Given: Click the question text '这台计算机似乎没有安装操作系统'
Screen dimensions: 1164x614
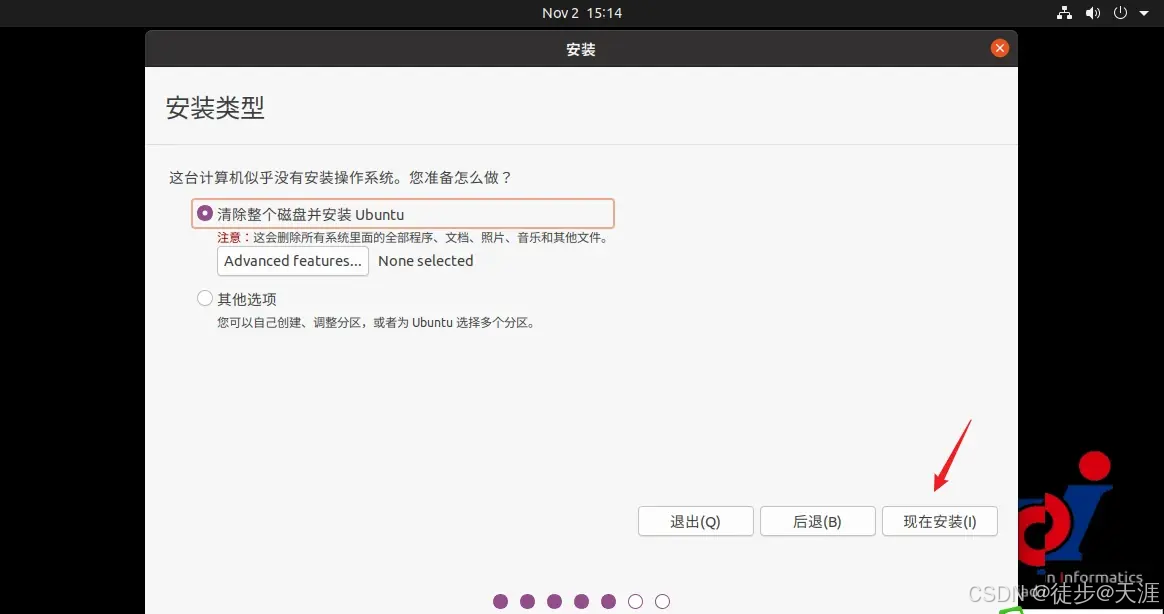Looking at the screenshot, I should pyautogui.click(x=341, y=177).
